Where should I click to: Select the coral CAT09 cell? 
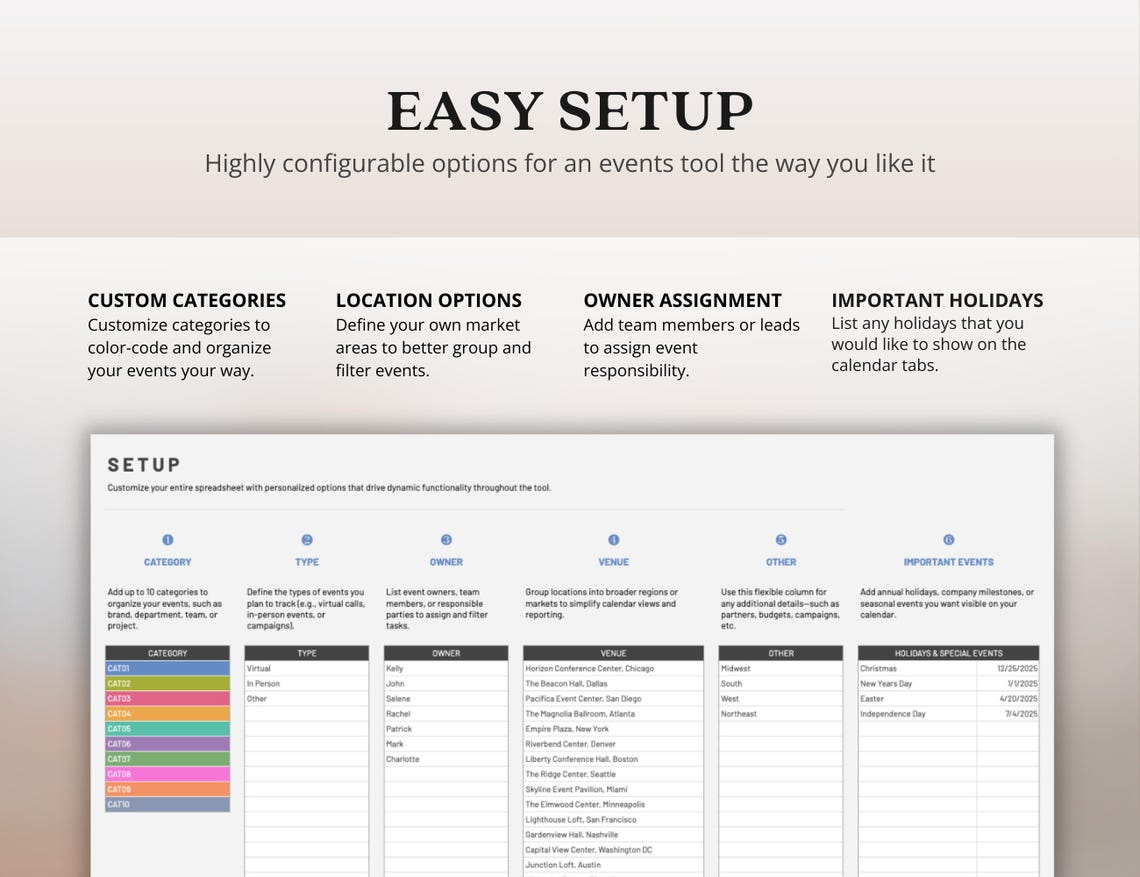point(167,789)
